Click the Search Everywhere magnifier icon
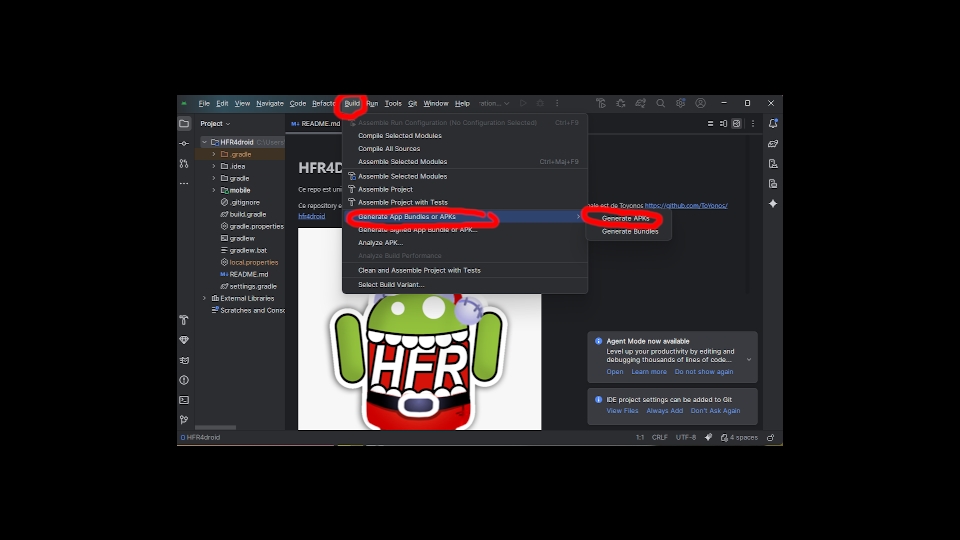The width and height of the screenshot is (960, 540). [x=660, y=103]
